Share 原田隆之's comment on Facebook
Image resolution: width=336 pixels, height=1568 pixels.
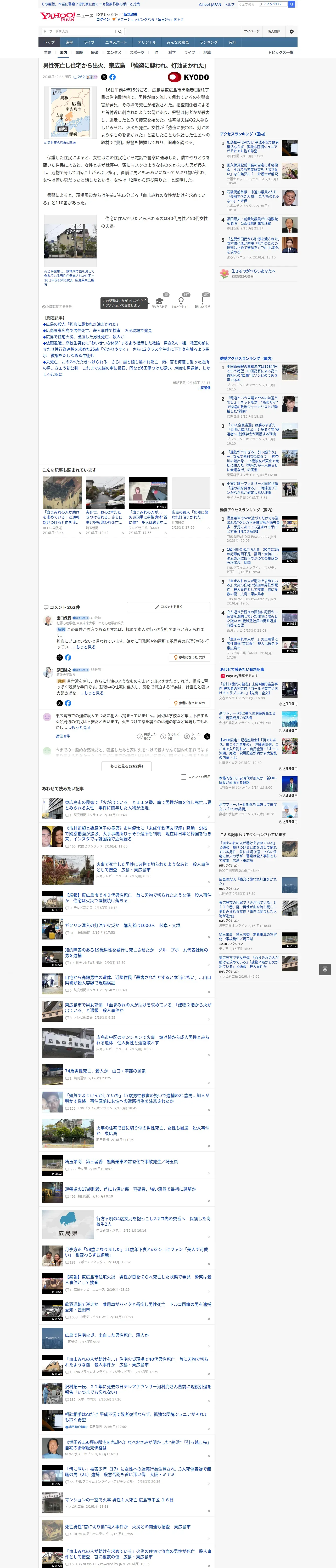(68, 703)
